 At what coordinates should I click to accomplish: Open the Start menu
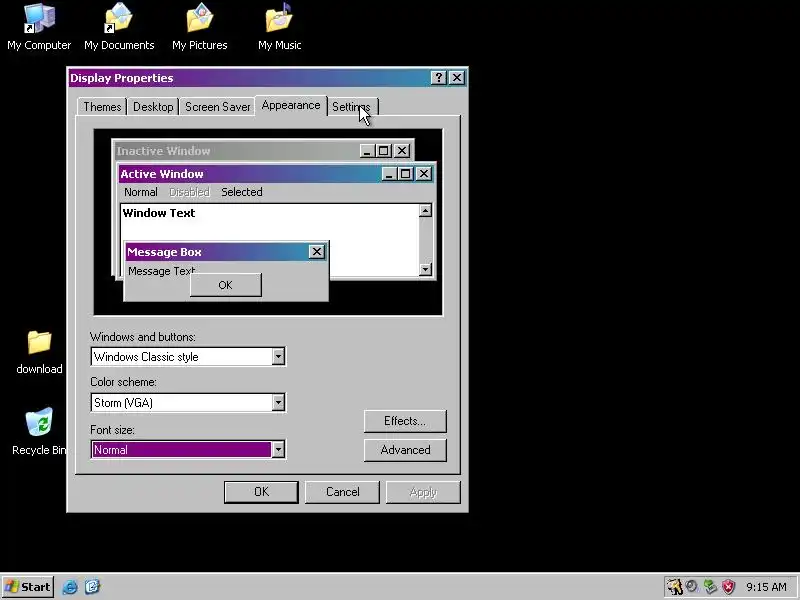[28, 587]
